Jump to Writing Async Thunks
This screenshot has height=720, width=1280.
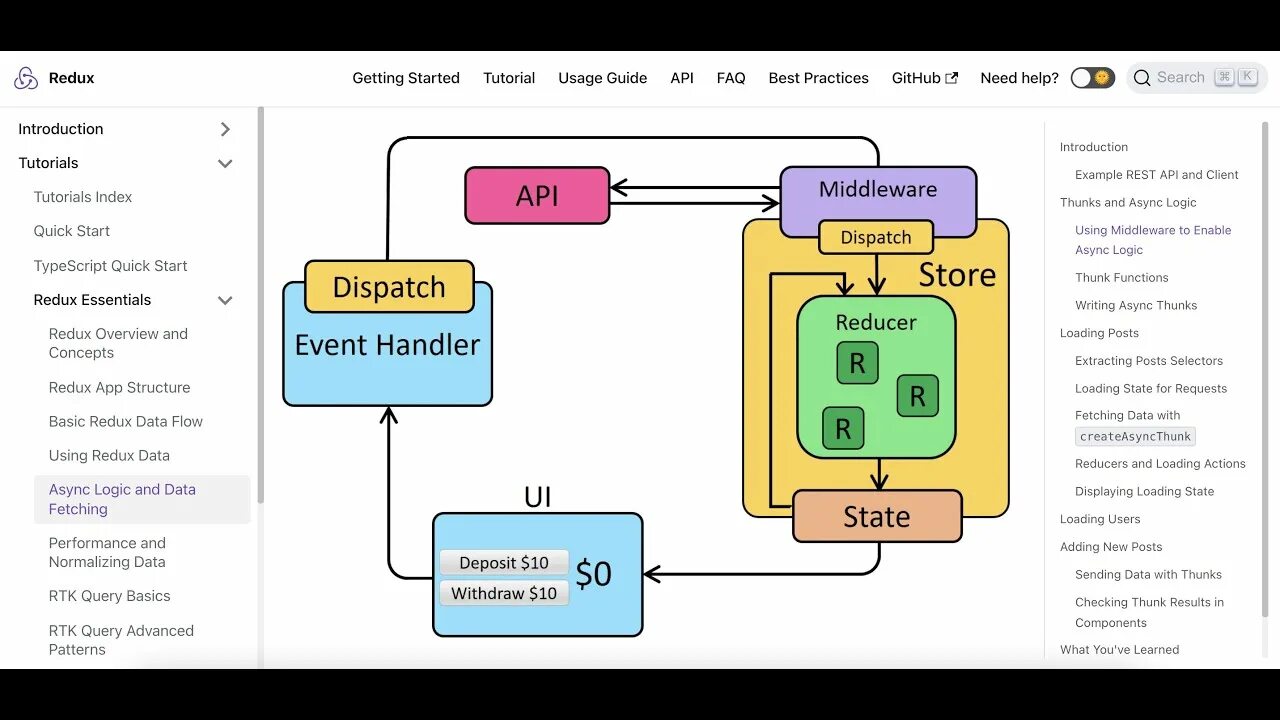pyautogui.click(x=1136, y=306)
